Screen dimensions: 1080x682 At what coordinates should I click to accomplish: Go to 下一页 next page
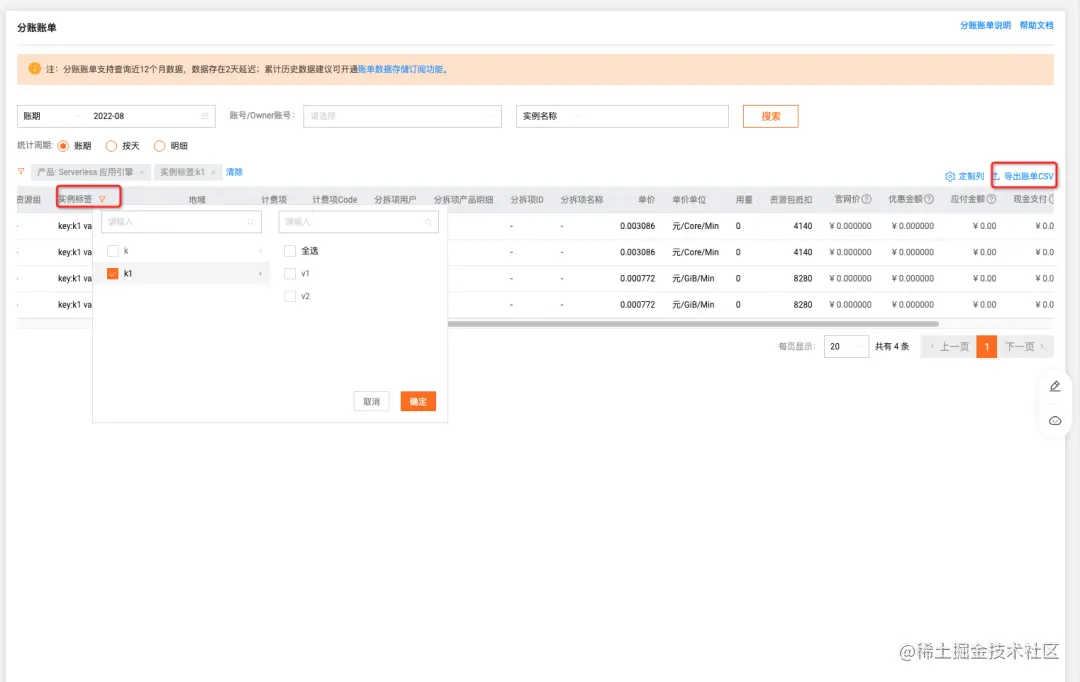click(1025, 347)
